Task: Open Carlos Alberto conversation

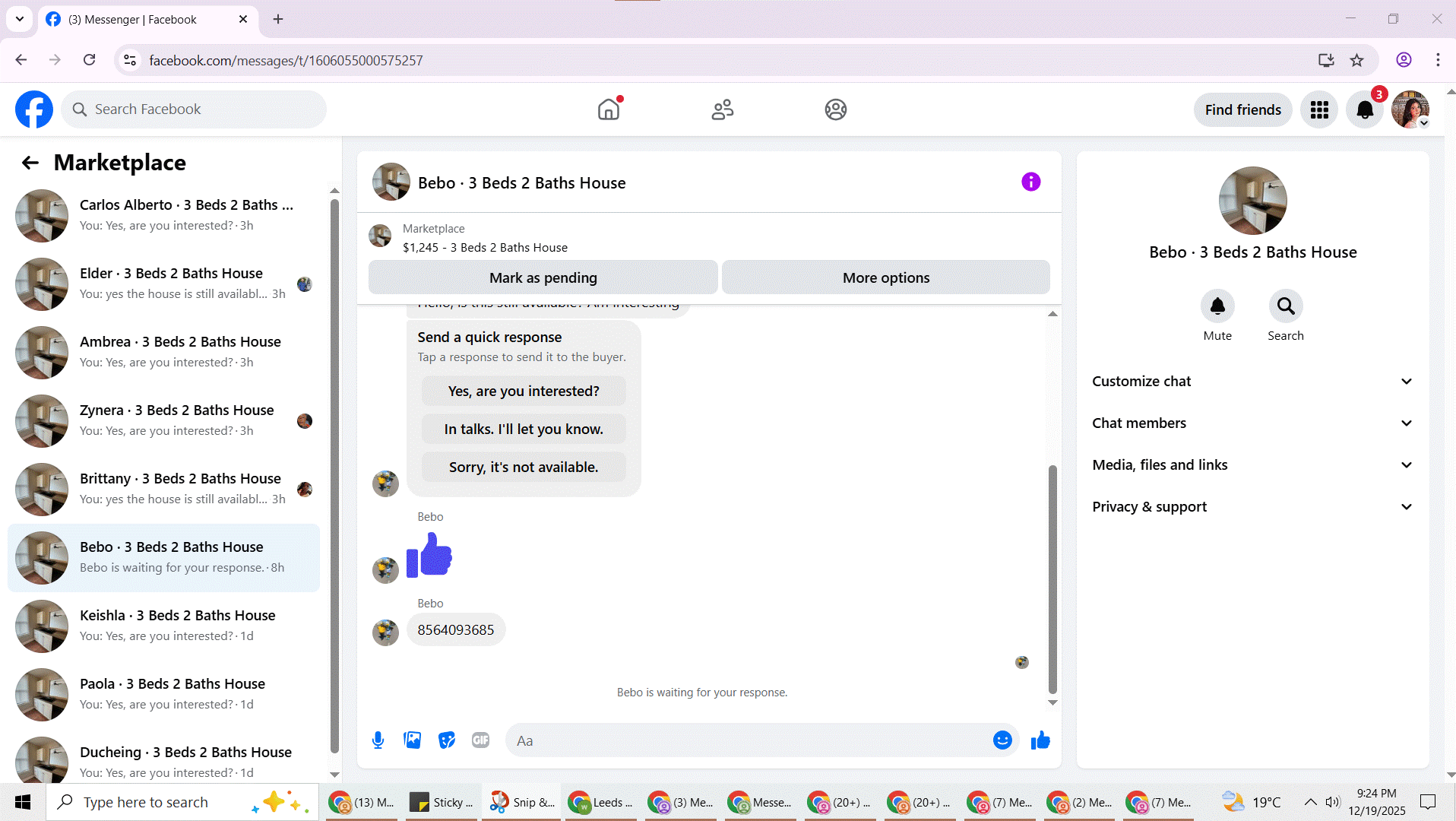Action: click(x=163, y=216)
